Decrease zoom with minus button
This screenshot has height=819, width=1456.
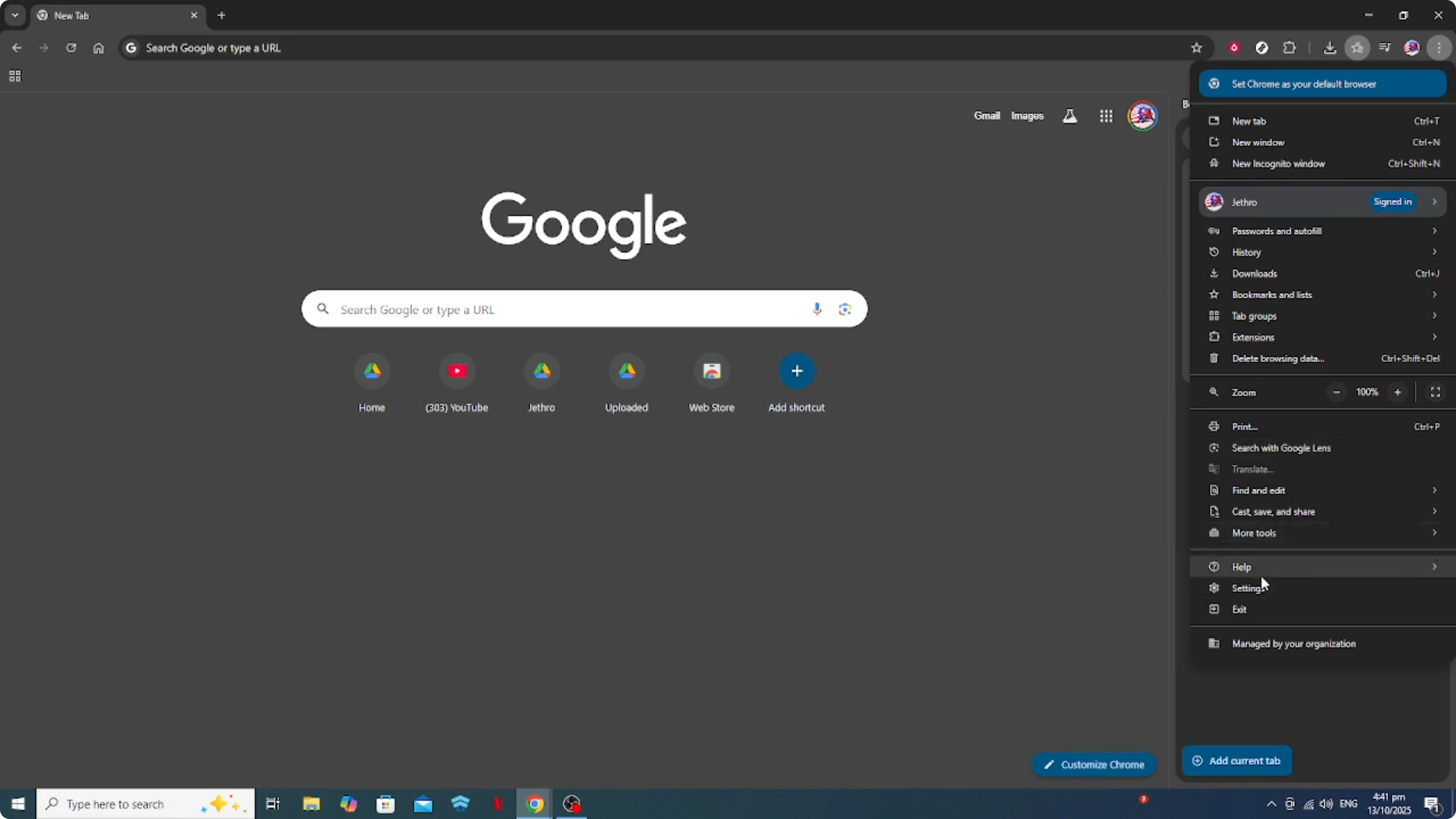tap(1337, 392)
